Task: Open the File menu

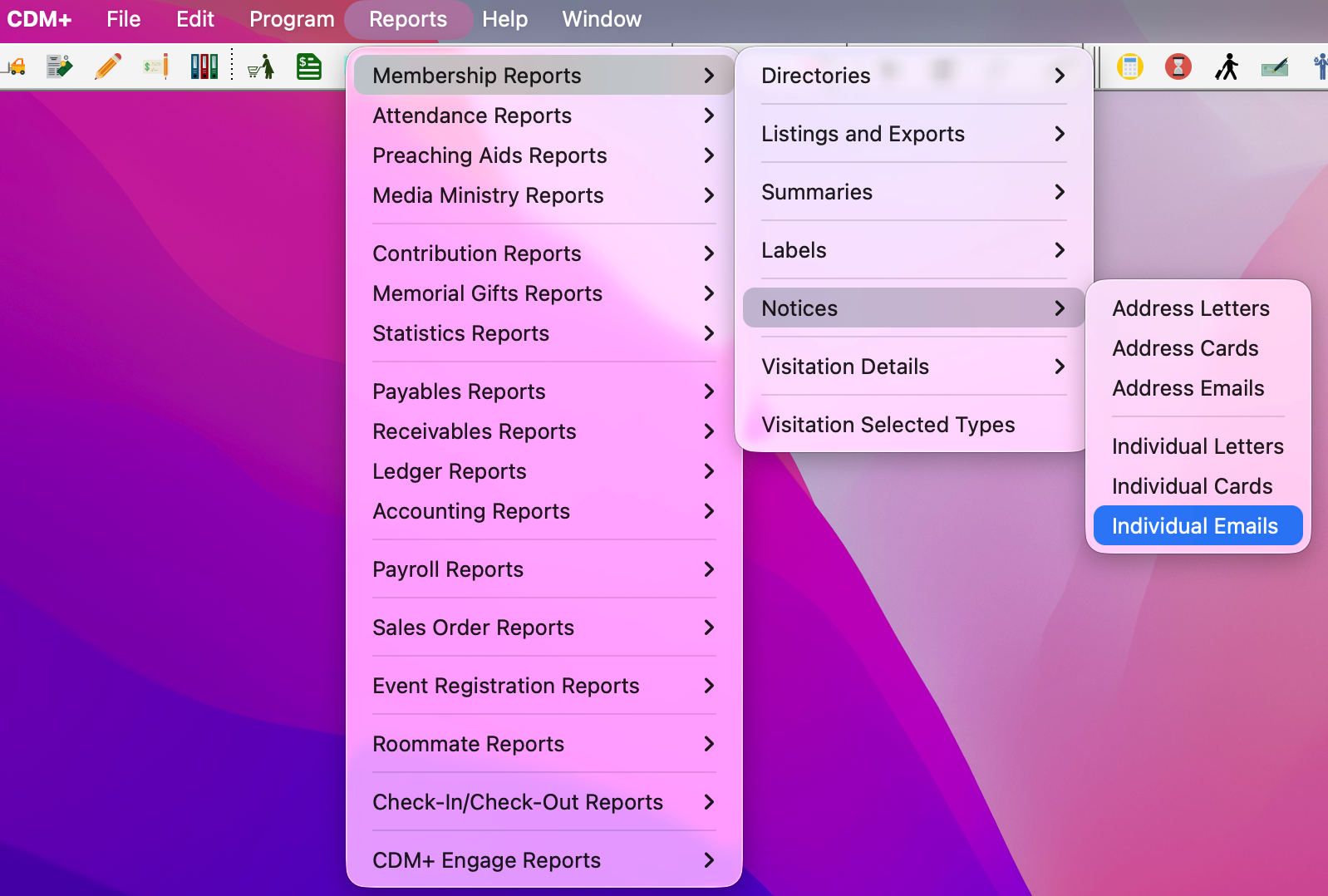Action: tap(124, 19)
